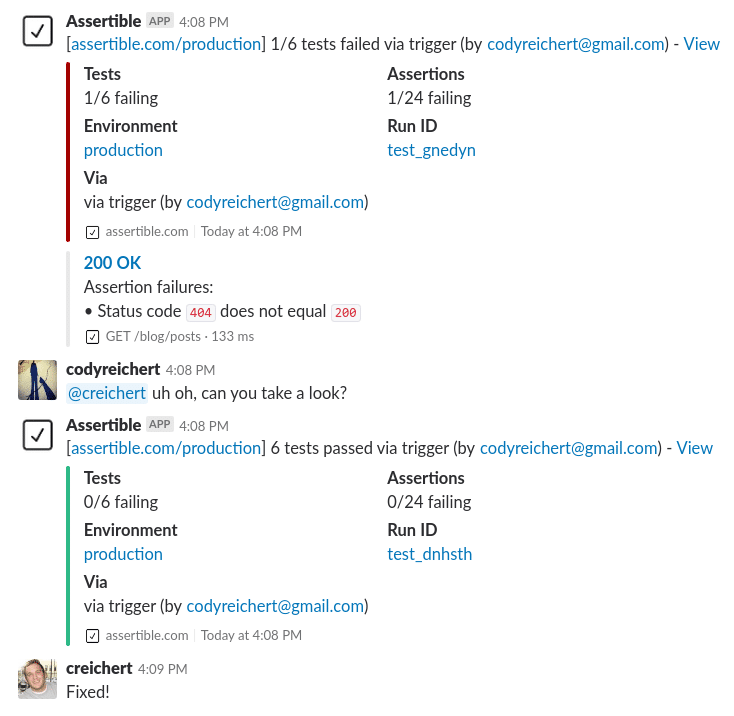Open the View link on the passed test message

tap(694, 448)
